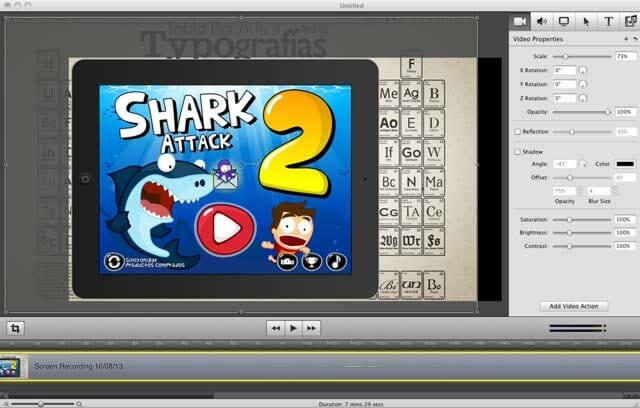Click the Add Video Action button
640x408 pixels.
point(574,306)
